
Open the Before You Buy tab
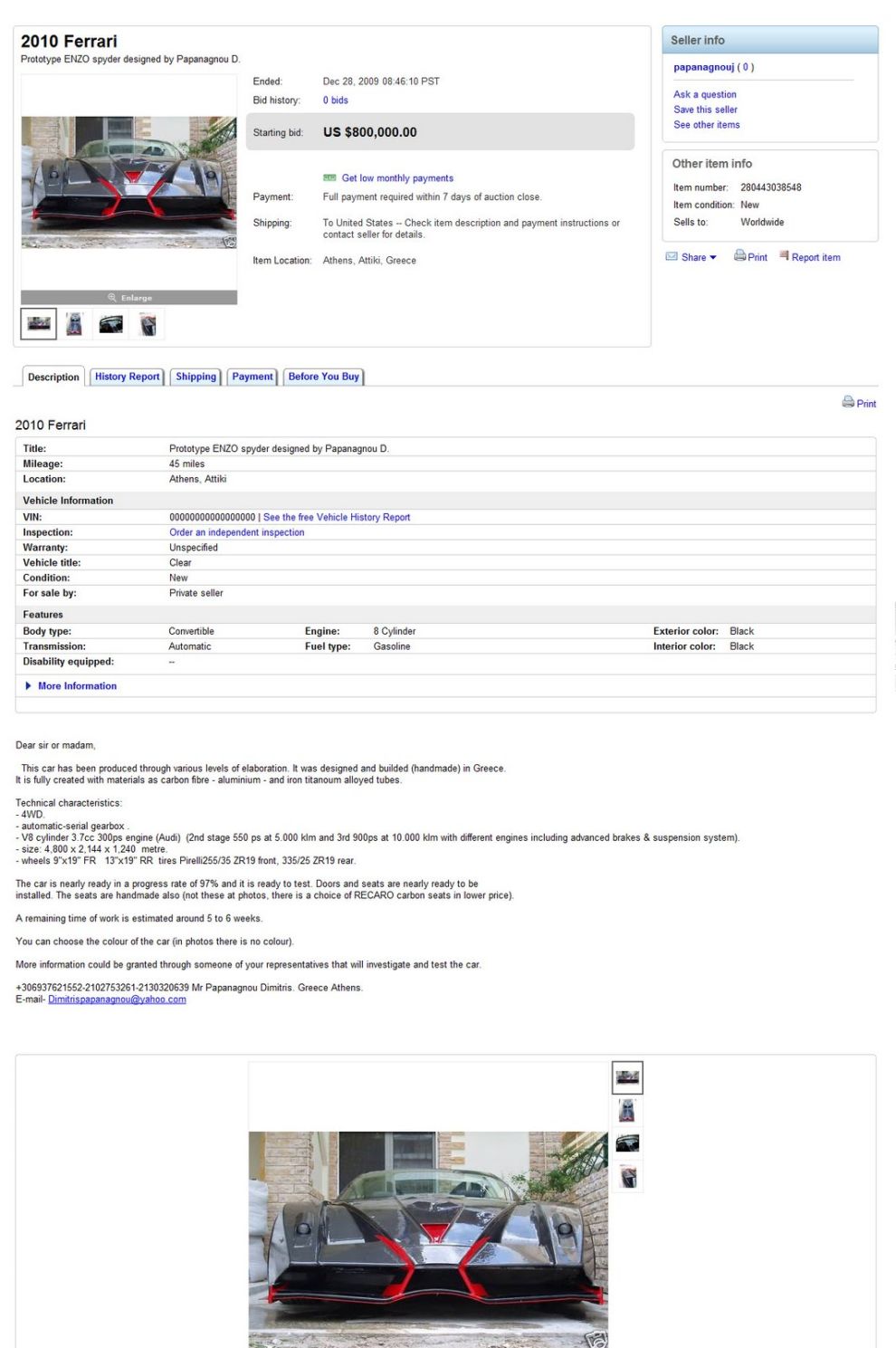(x=323, y=377)
